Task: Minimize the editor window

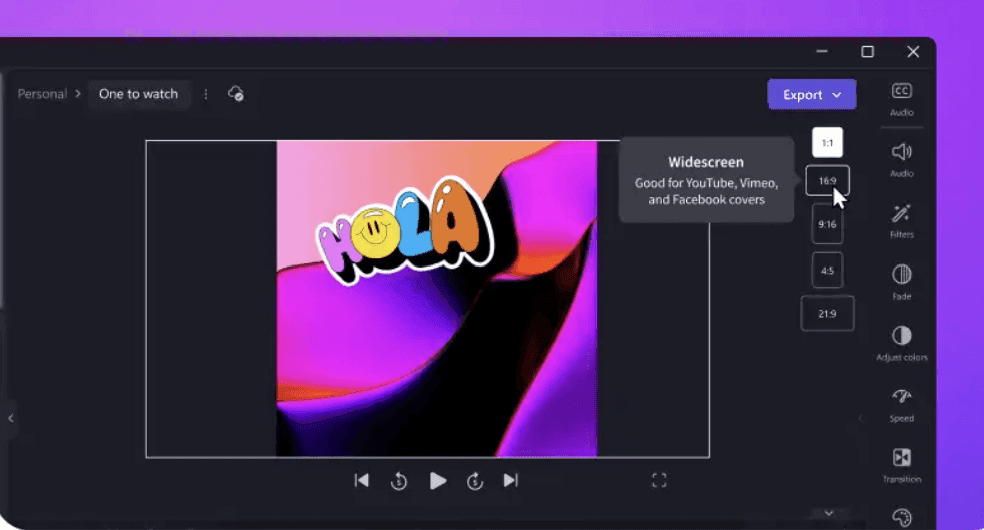Action: click(x=822, y=51)
